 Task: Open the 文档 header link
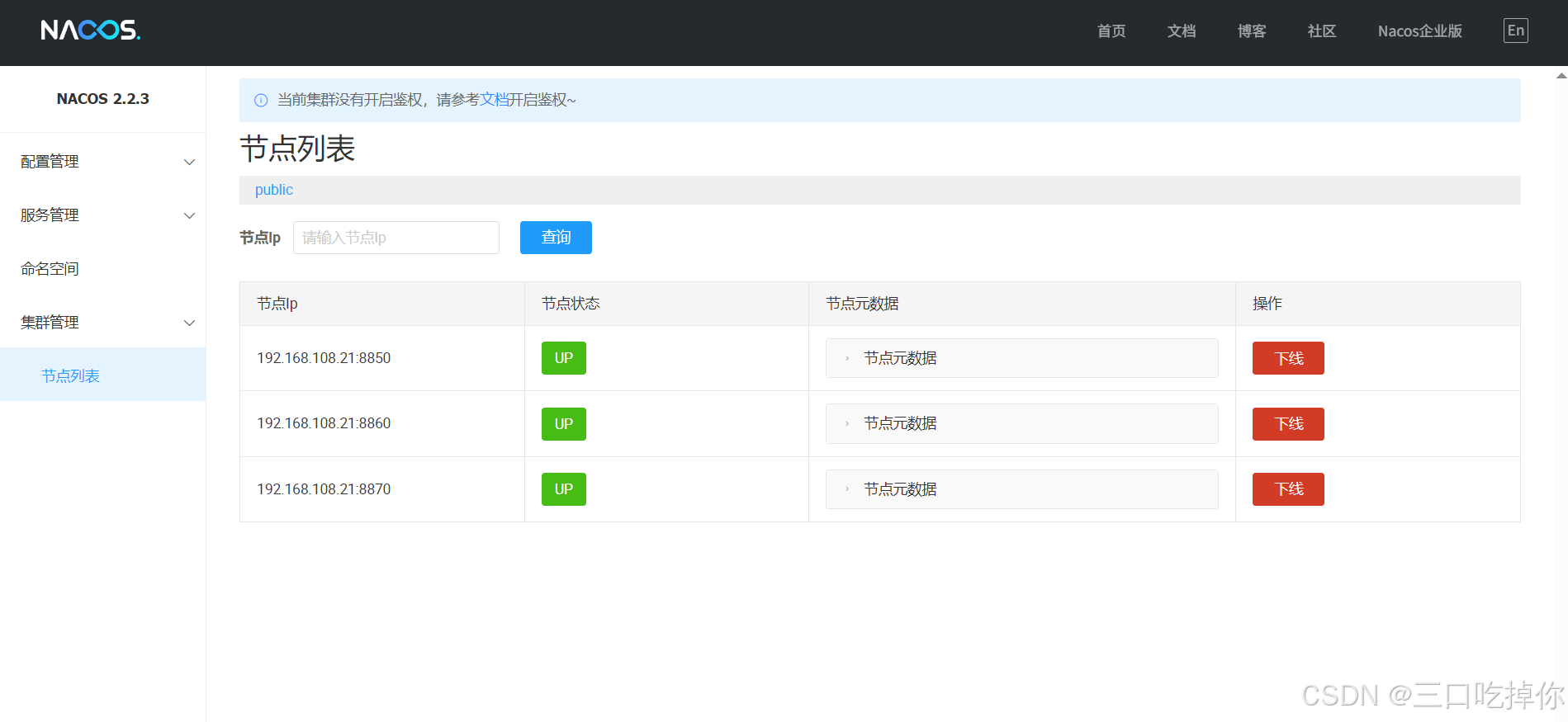click(x=1182, y=31)
